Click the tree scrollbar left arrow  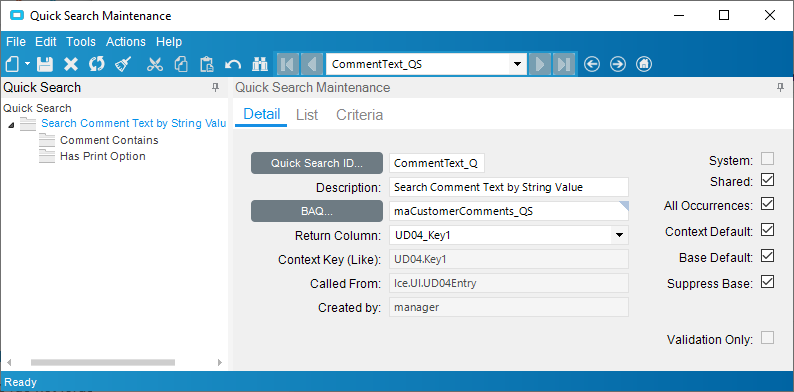click(9, 363)
